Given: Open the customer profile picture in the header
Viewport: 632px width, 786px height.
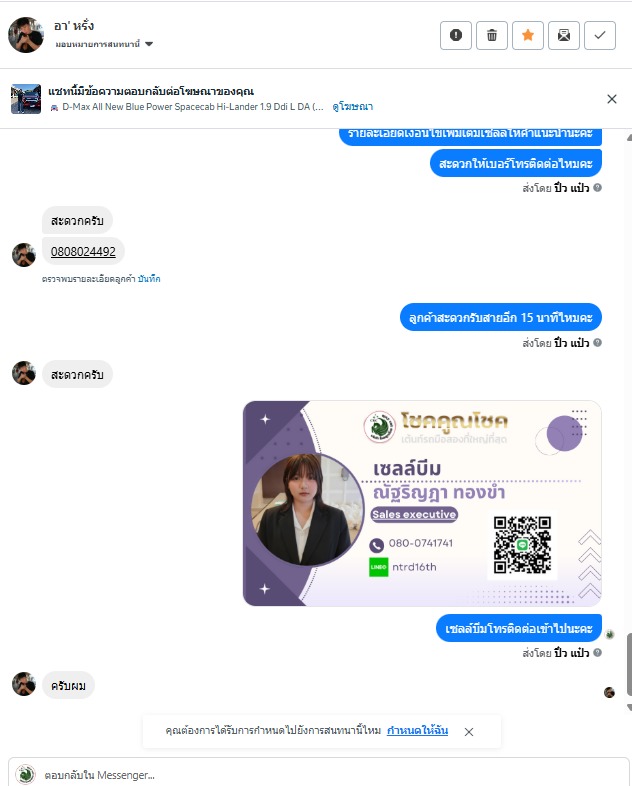Looking at the screenshot, I should pyautogui.click(x=26, y=35).
